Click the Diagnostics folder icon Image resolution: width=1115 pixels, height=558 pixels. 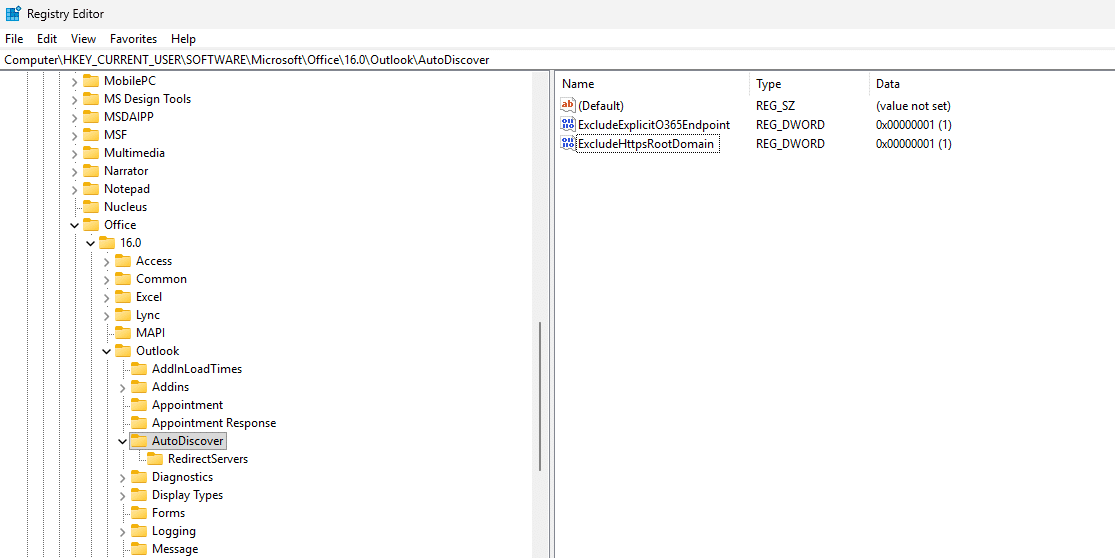(139, 477)
